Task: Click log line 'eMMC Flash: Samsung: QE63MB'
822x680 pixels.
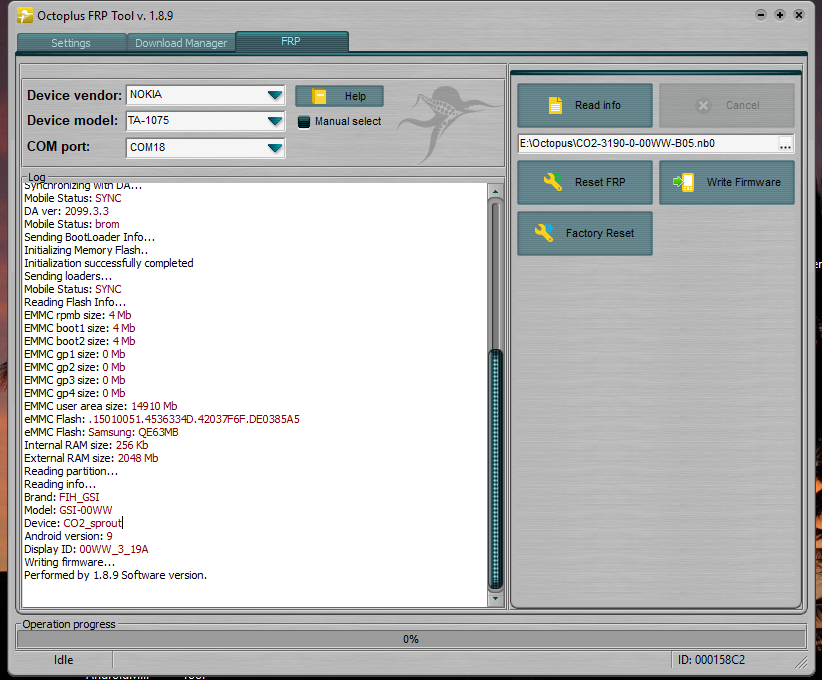Action: [x=101, y=432]
